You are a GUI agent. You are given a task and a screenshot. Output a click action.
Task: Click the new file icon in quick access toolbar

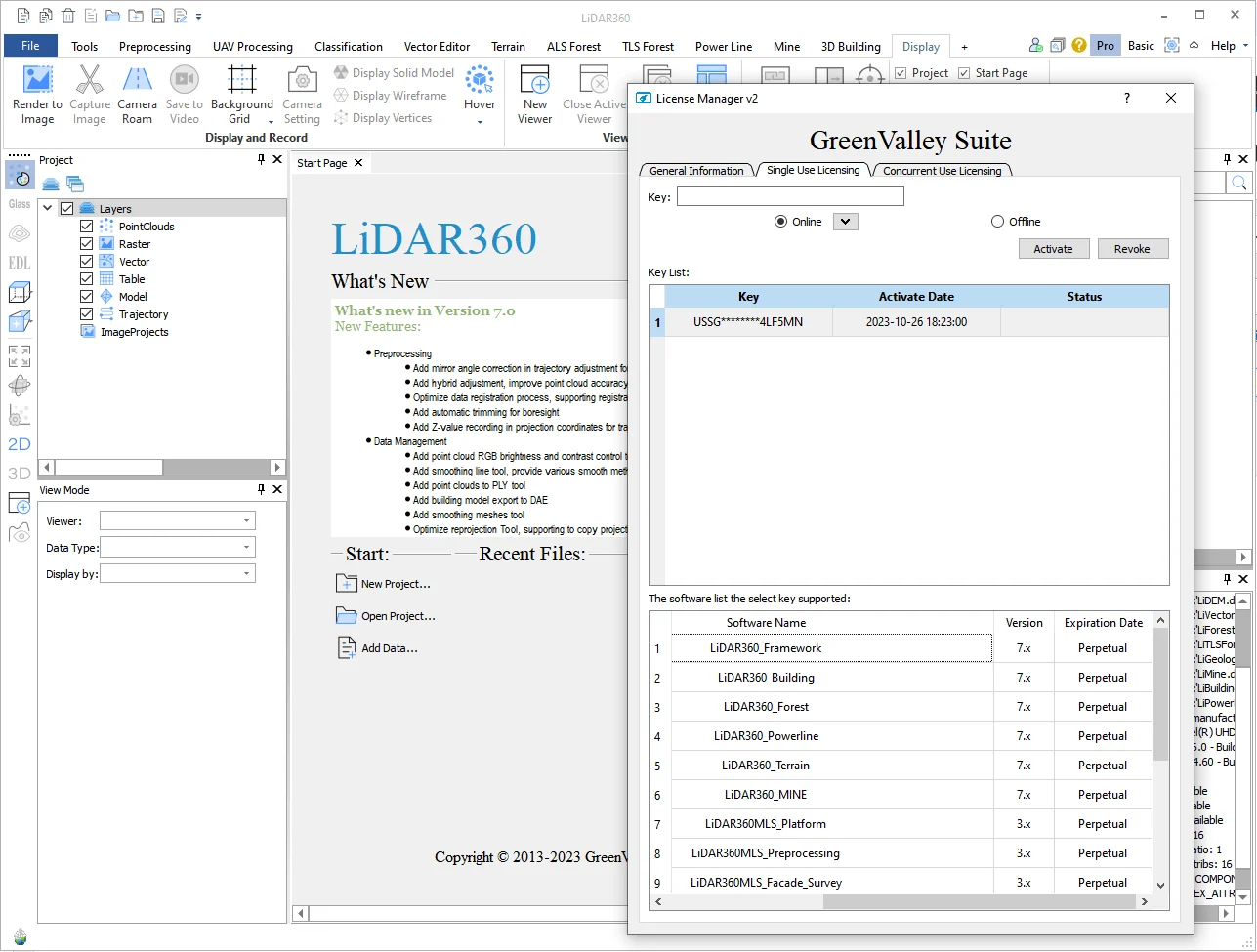click(x=23, y=16)
